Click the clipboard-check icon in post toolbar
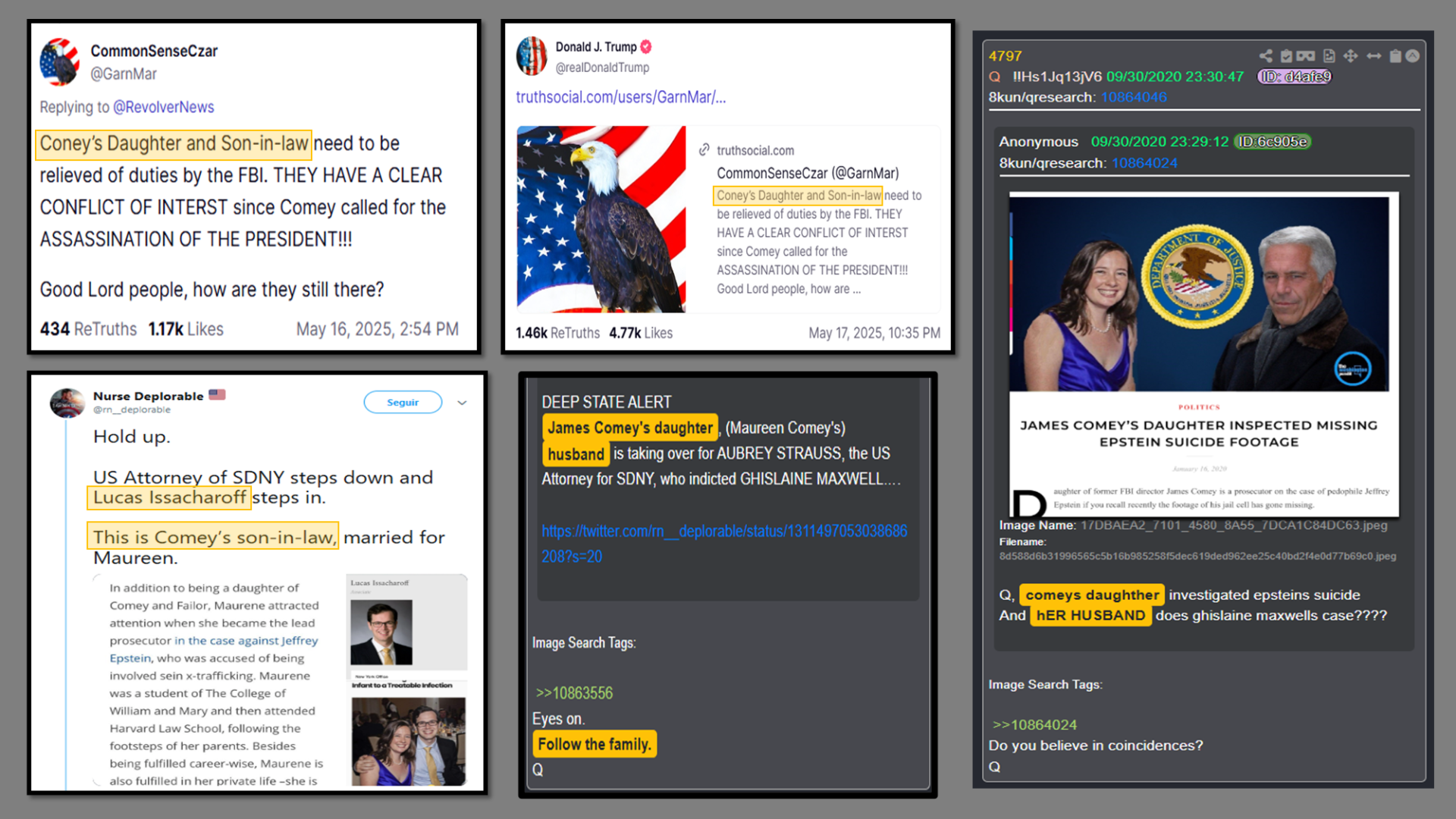This screenshot has width=1456, height=819. click(1286, 56)
